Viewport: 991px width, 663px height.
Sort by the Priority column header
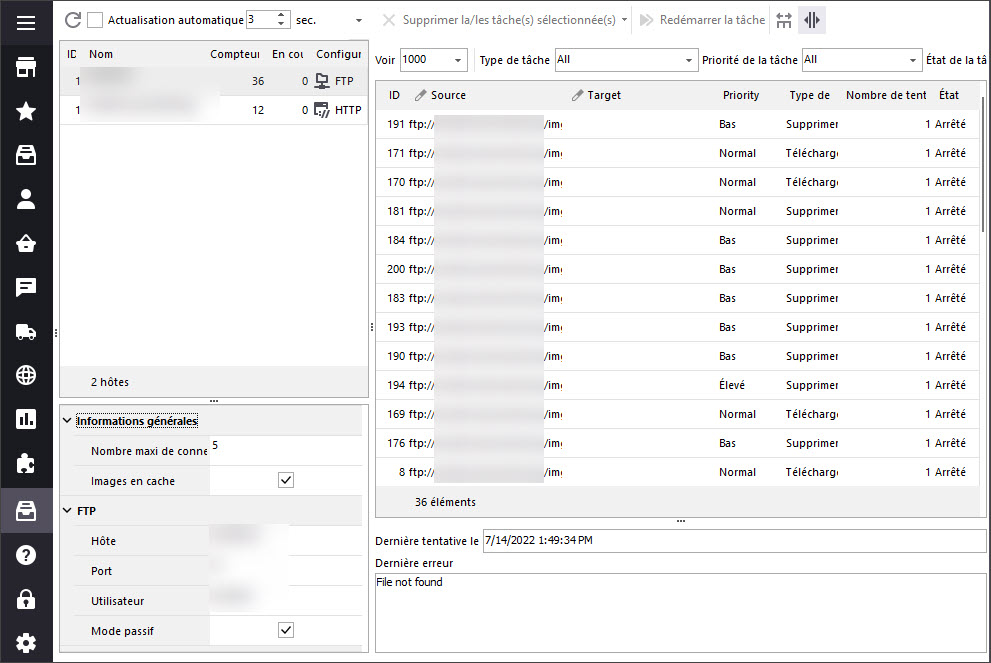click(x=741, y=95)
